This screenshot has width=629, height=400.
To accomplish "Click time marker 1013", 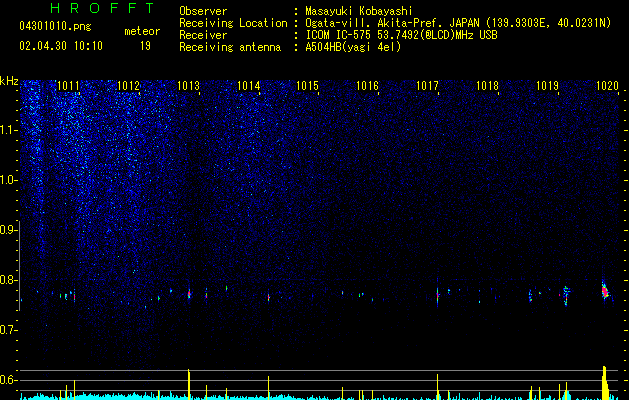I will pos(188,85).
